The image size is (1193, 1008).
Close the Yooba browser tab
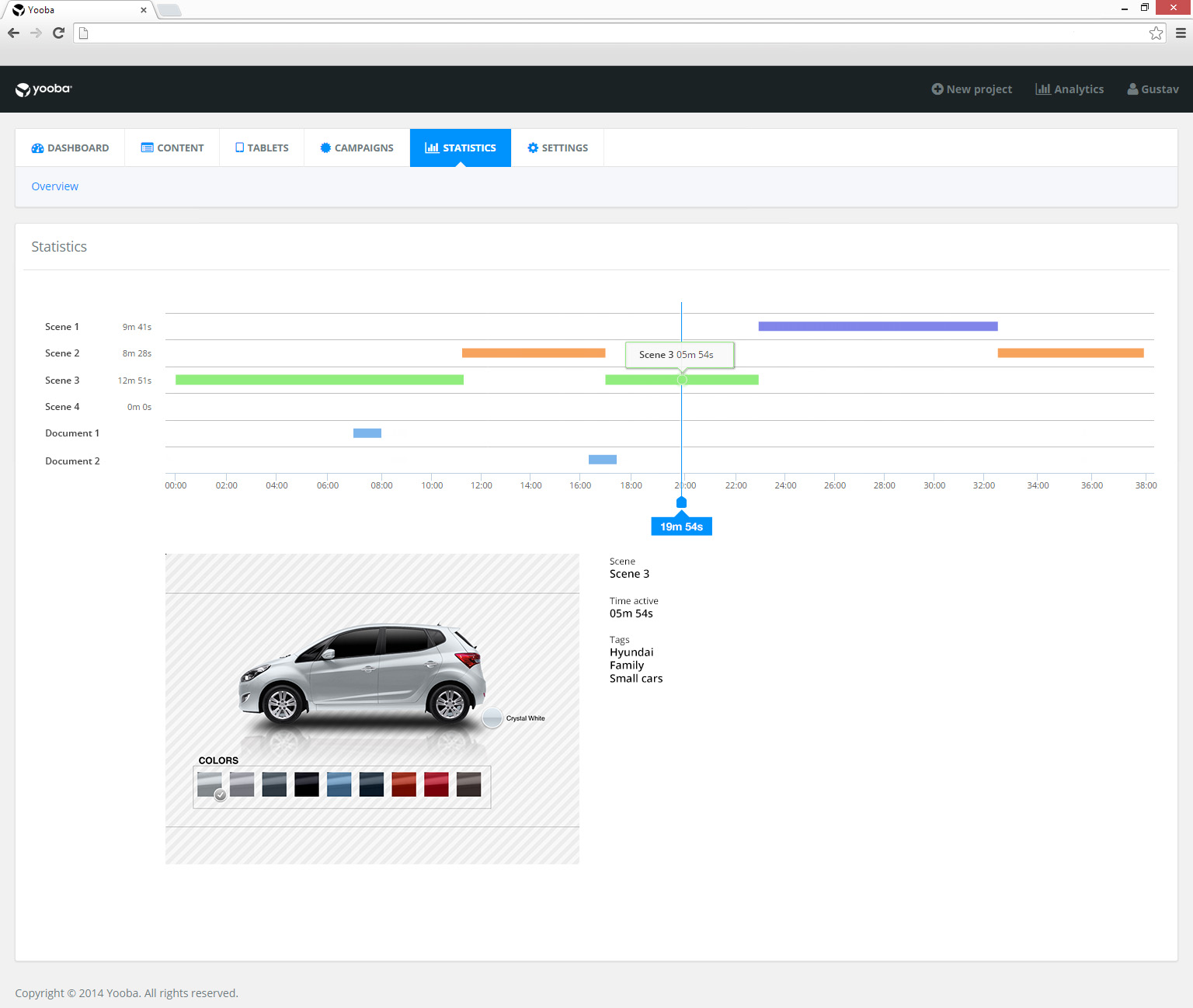coord(143,10)
